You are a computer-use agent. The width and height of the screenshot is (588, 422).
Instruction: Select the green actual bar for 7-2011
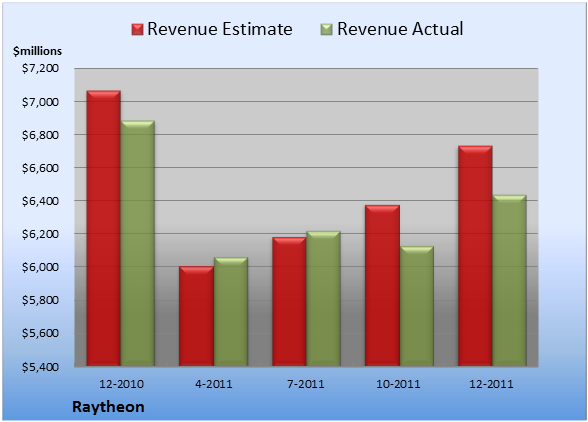point(323,298)
